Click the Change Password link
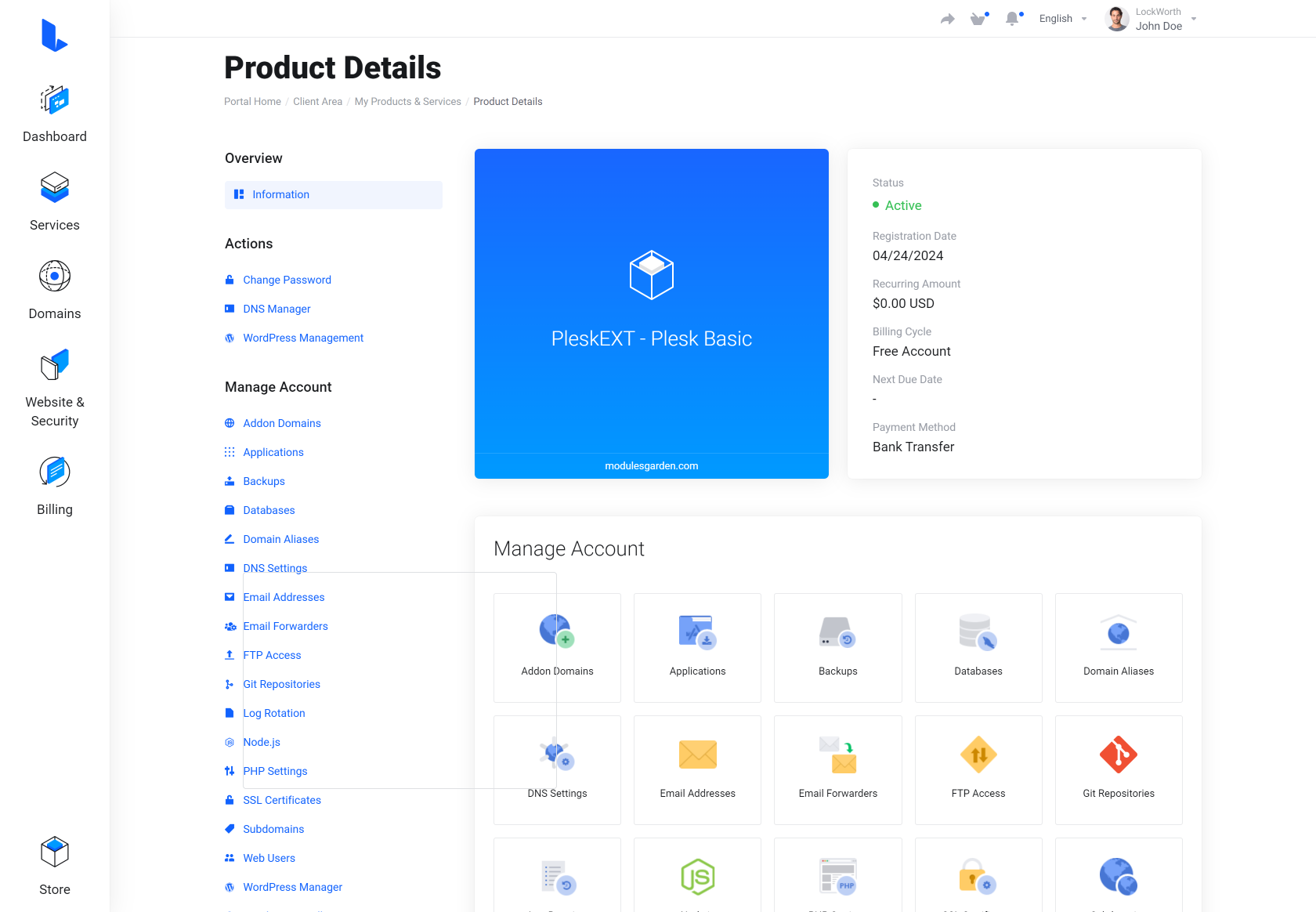The width and height of the screenshot is (1316, 912). coord(287,280)
